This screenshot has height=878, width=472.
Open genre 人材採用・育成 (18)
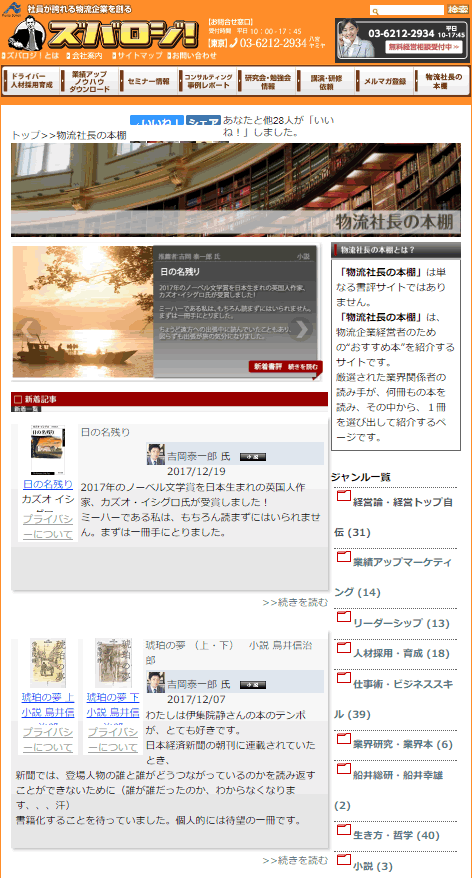[401, 653]
